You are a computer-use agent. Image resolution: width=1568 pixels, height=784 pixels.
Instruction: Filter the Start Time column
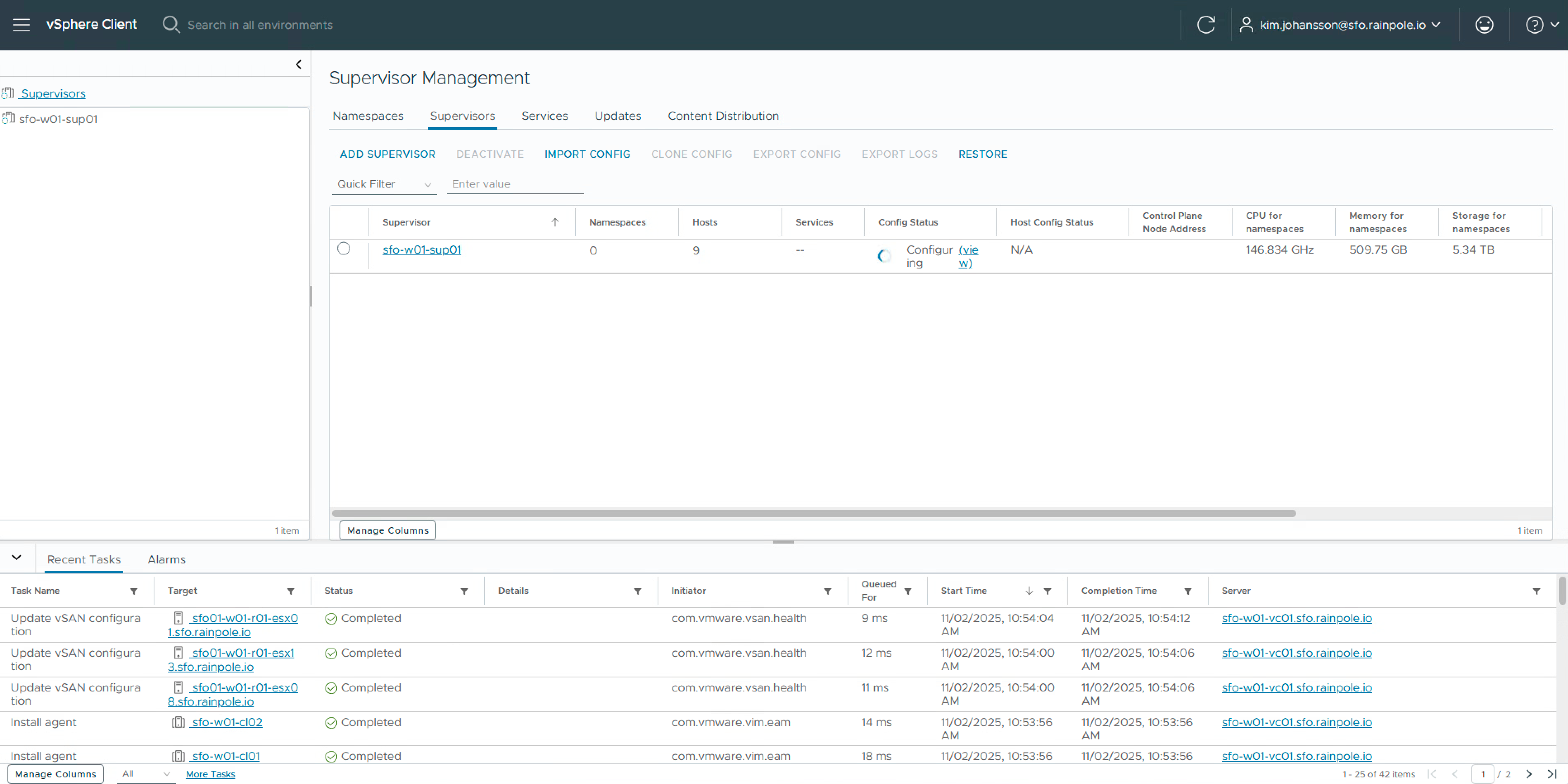(x=1048, y=591)
